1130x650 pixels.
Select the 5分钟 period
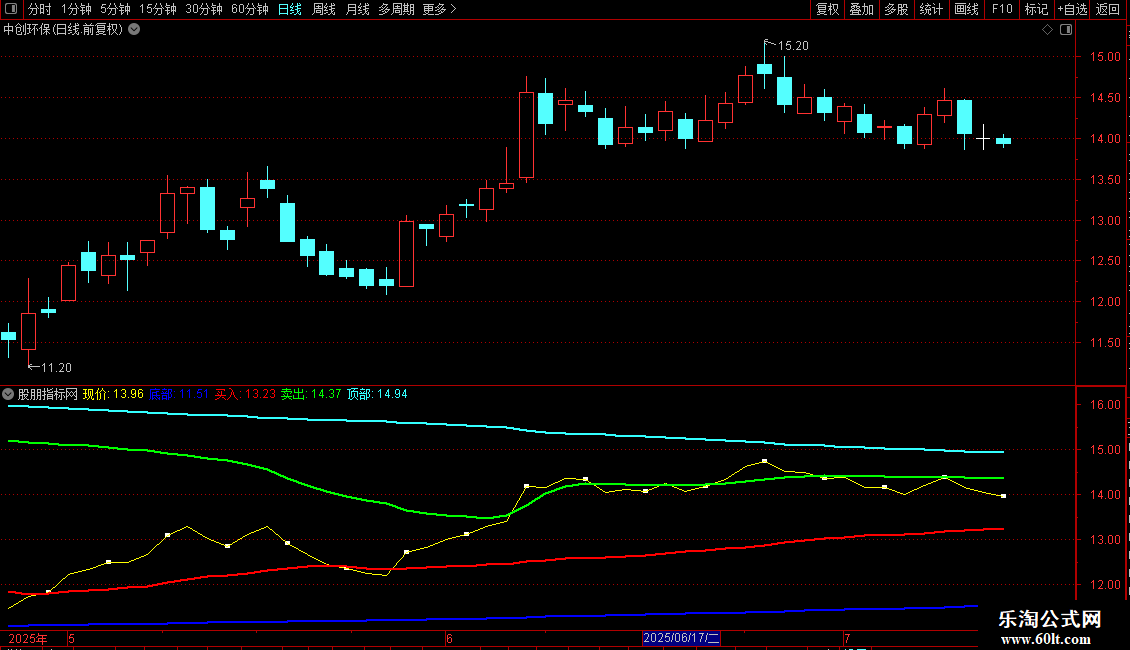coord(115,9)
